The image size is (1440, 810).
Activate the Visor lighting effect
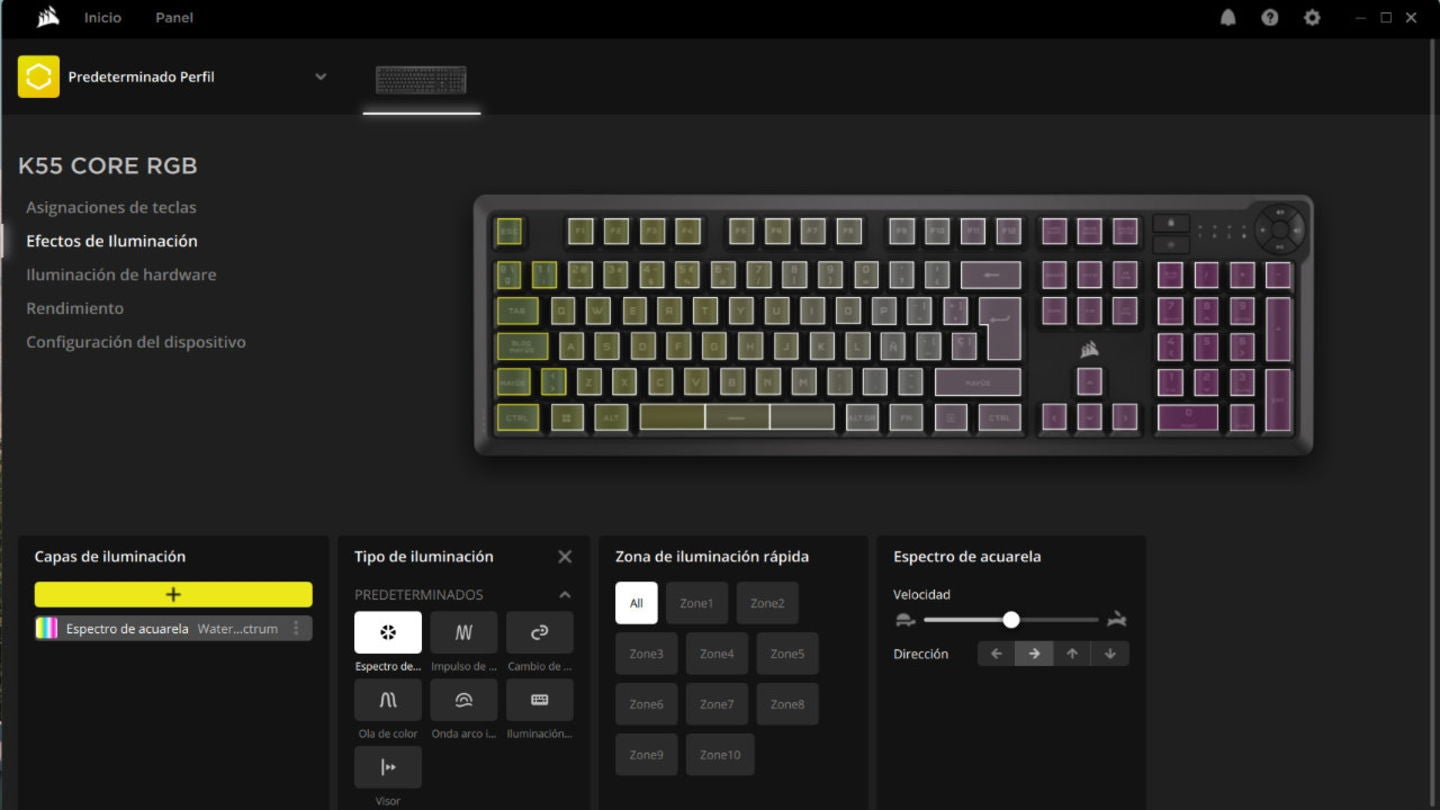pyautogui.click(x=387, y=767)
